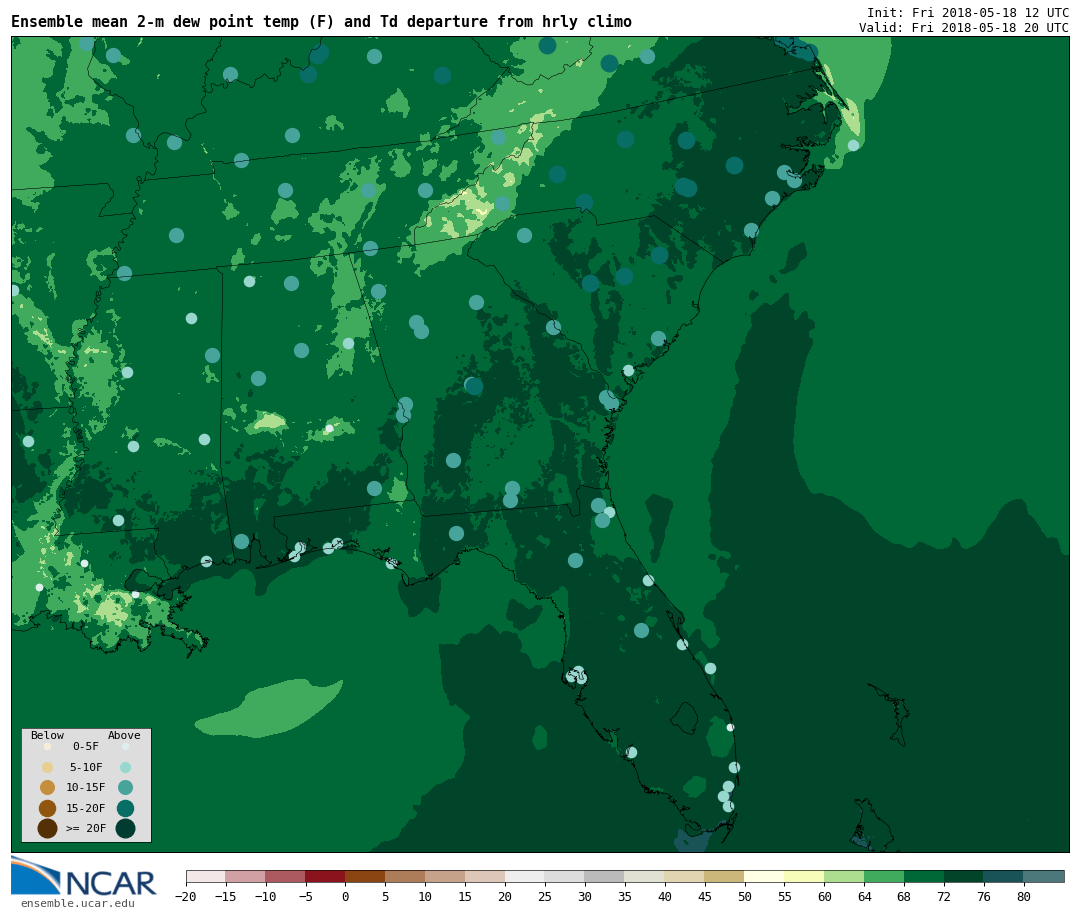Select the '>= 20F' legend label
1080x915 pixels.
tap(86, 828)
